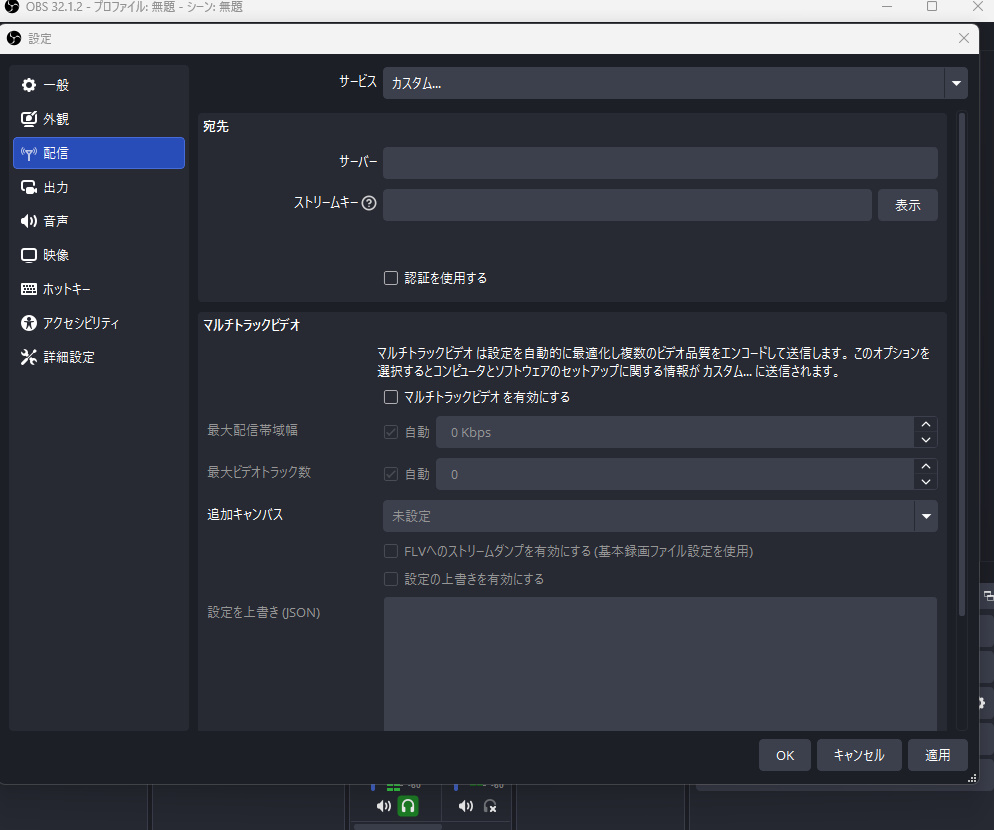The height and width of the screenshot is (830, 994).
Task: Click the 外観 appearance icon
Action: coord(29,119)
